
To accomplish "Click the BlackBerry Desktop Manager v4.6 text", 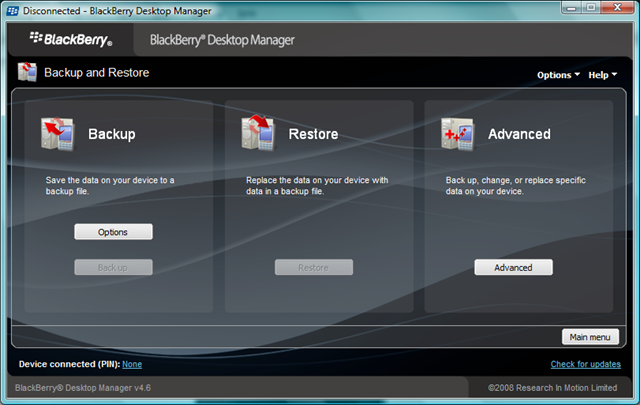I will point(83,388).
